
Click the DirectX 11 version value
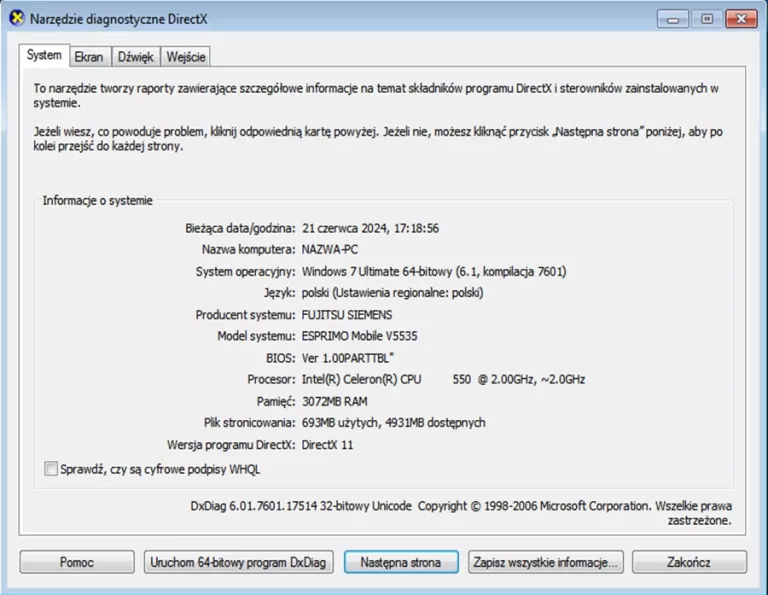coord(327,444)
